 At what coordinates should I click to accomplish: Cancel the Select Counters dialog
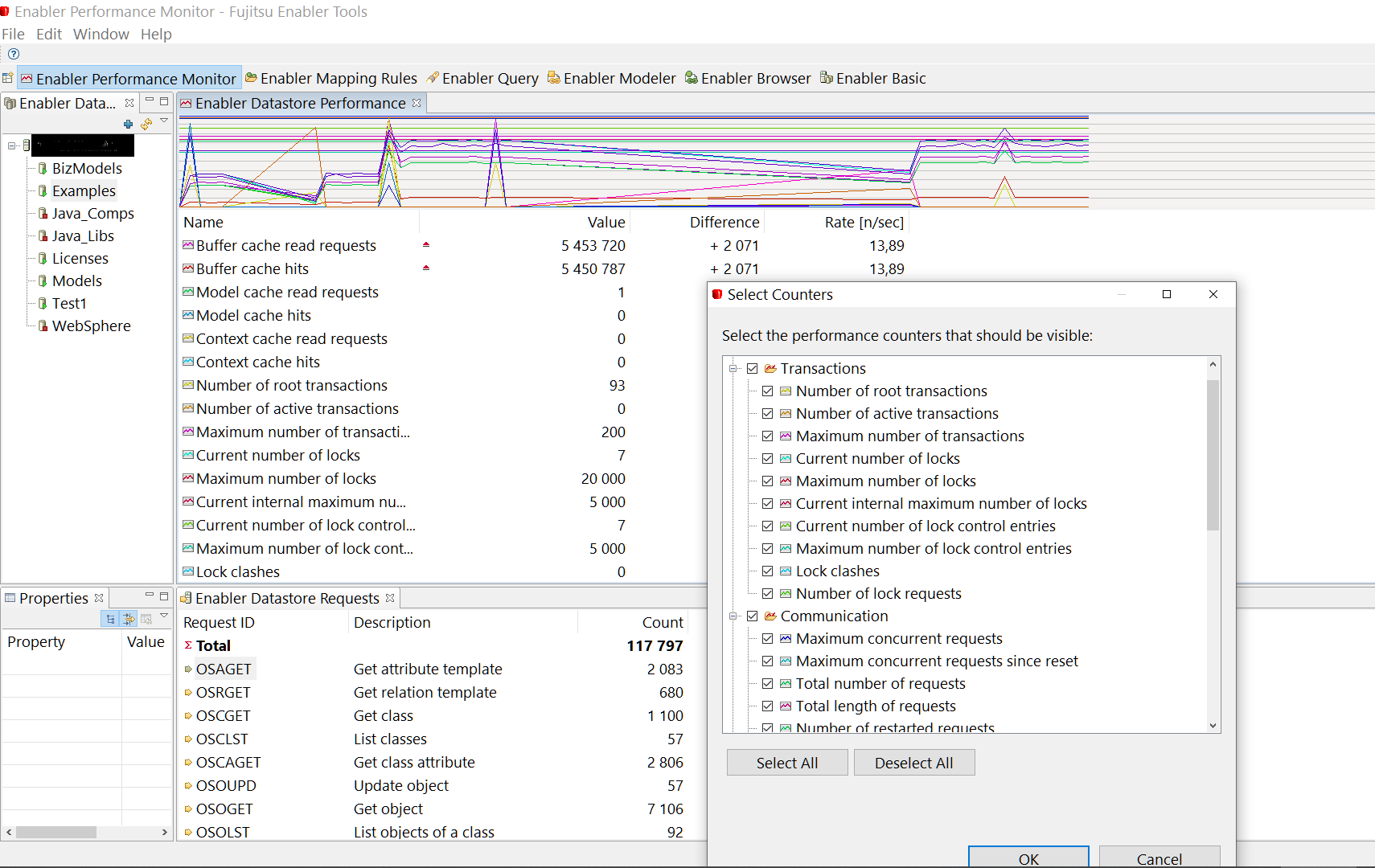pyautogui.click(x=1160, y=858)
